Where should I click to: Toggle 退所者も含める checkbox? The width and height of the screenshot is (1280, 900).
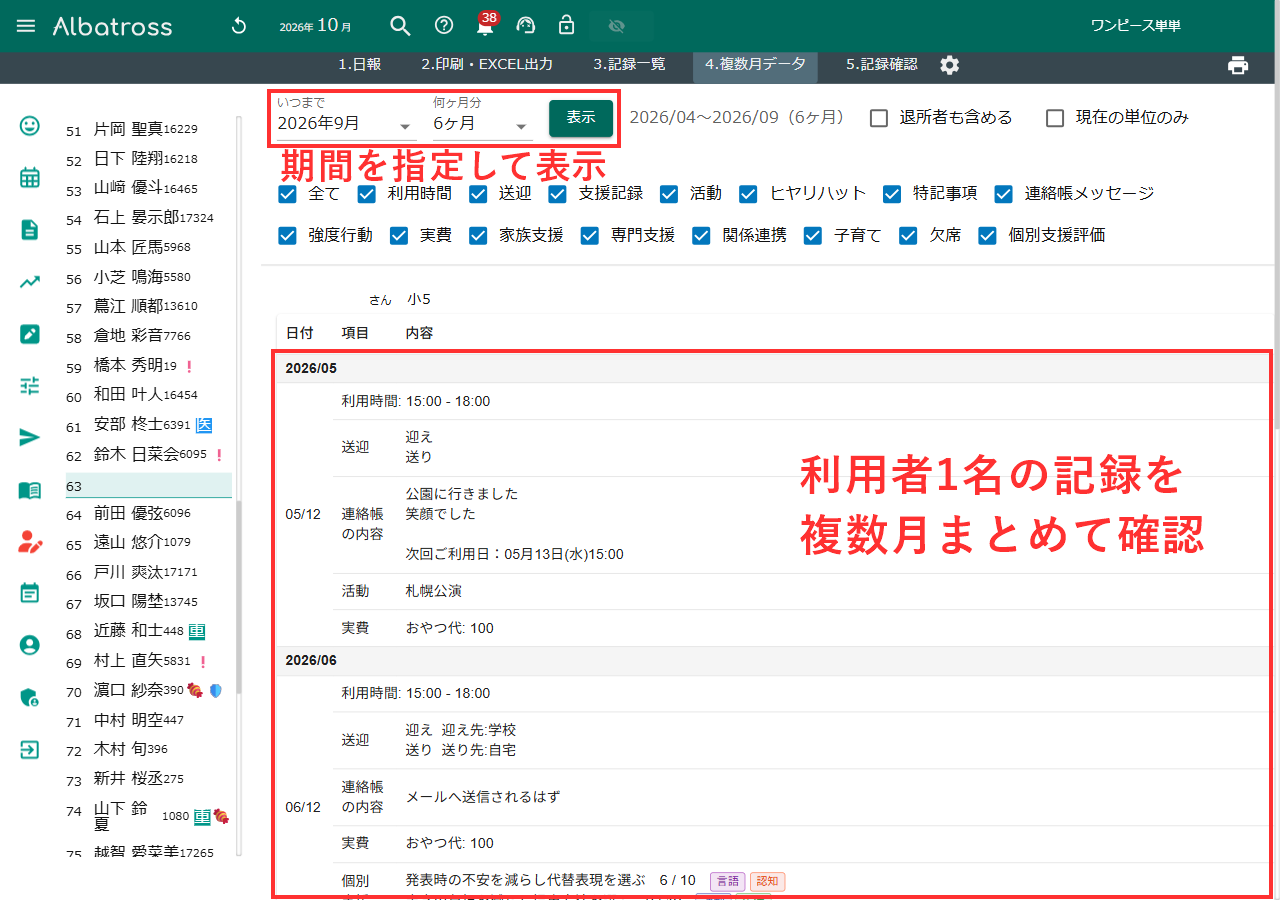click(x=879, y=118)
